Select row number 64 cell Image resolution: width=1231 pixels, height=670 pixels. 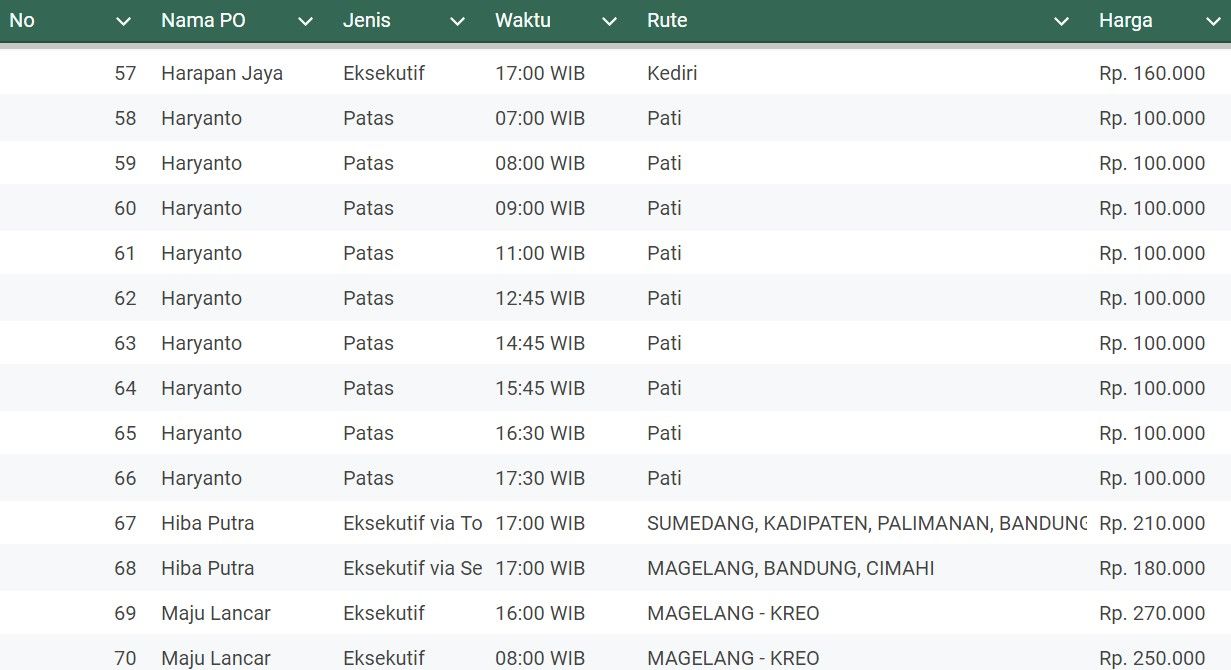125,388
